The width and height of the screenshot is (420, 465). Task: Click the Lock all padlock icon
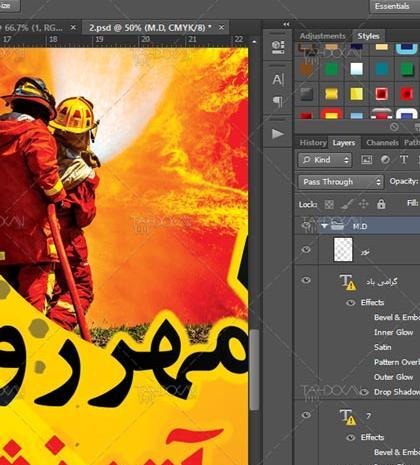coord(381,204)
